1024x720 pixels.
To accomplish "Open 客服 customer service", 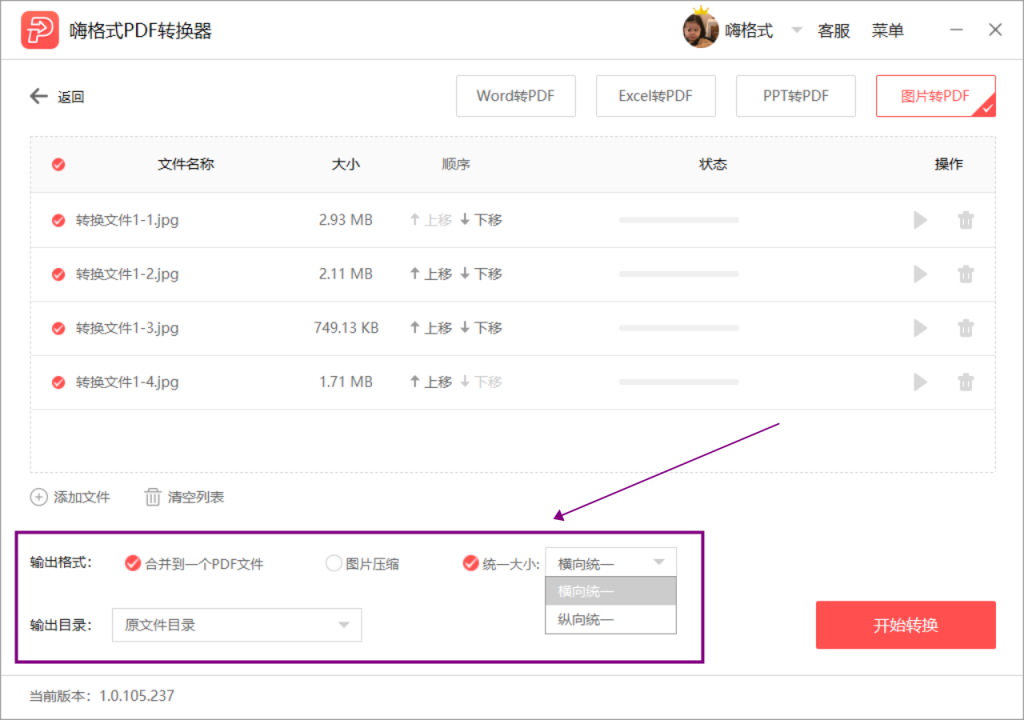I will click(833, 31).
